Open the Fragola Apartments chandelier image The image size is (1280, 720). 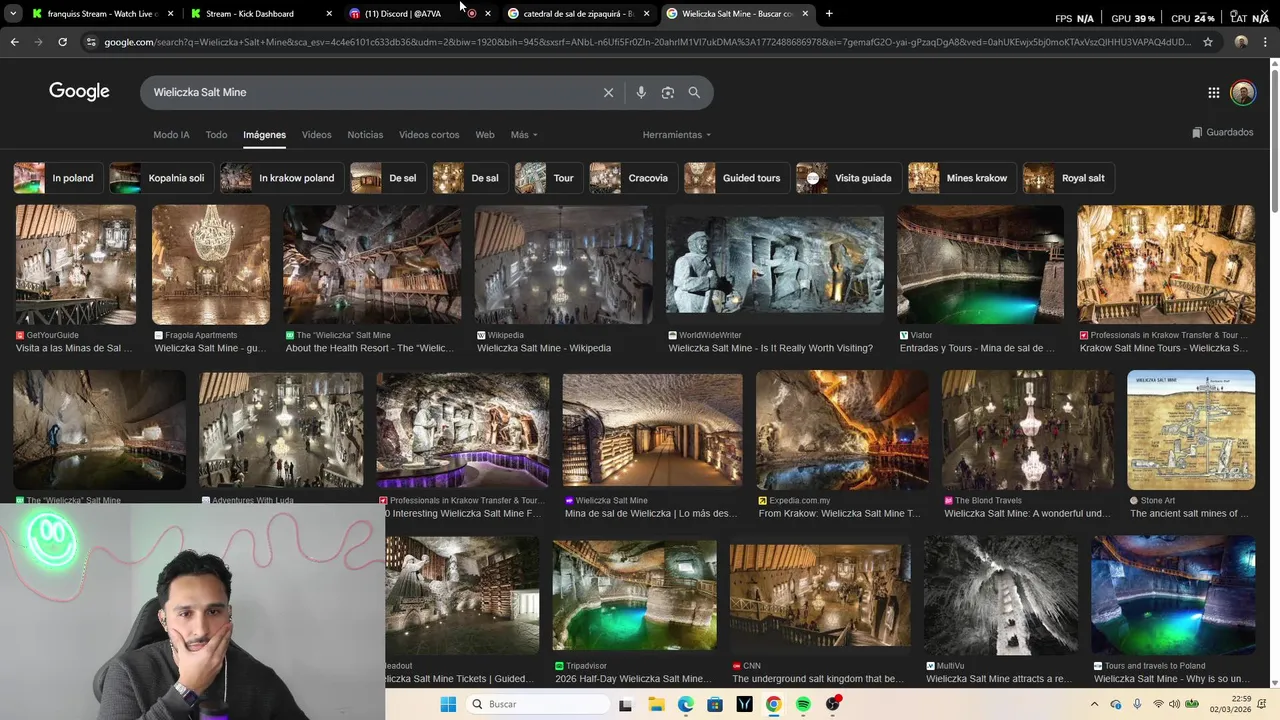tap(211, 264)
